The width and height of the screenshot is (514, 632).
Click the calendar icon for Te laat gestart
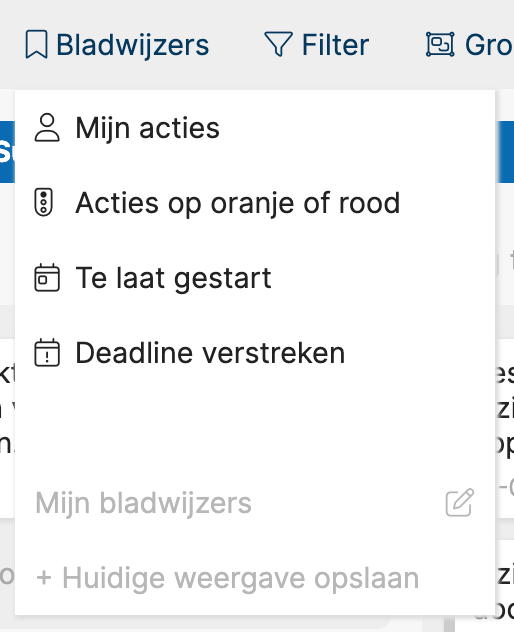click(47, 277)
